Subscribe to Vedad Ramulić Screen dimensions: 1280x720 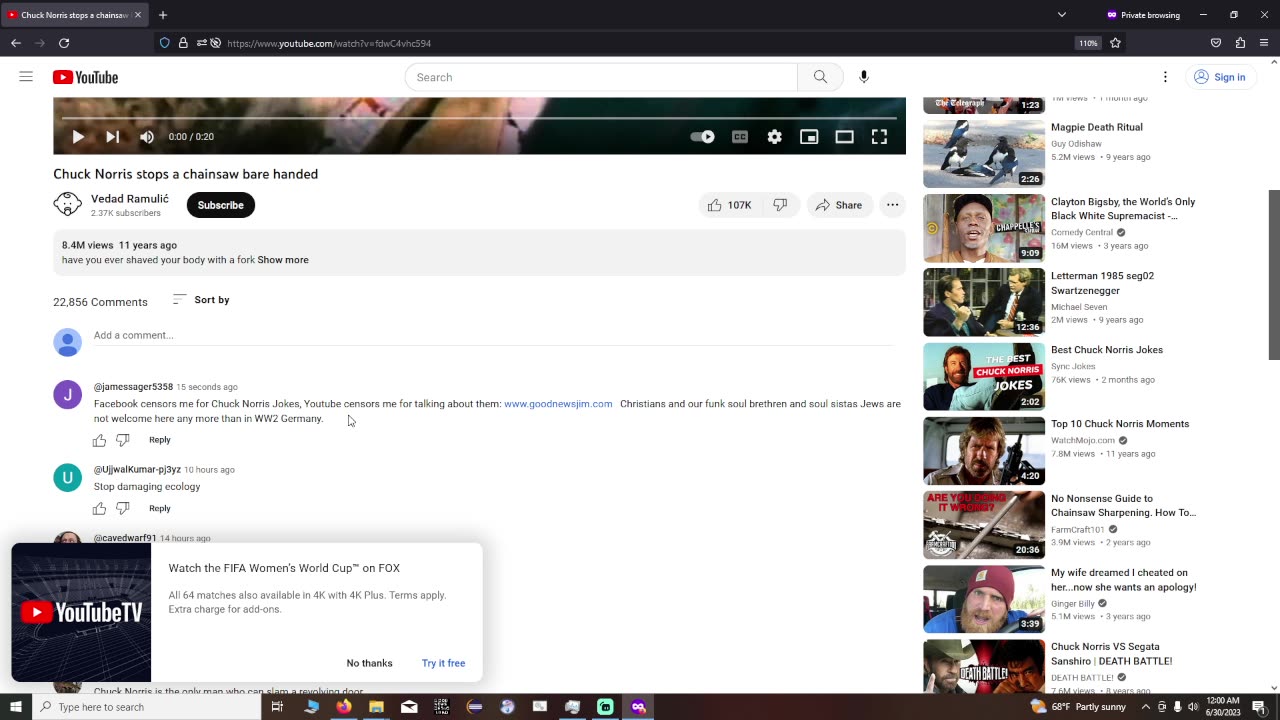click(x=220, y=205)
